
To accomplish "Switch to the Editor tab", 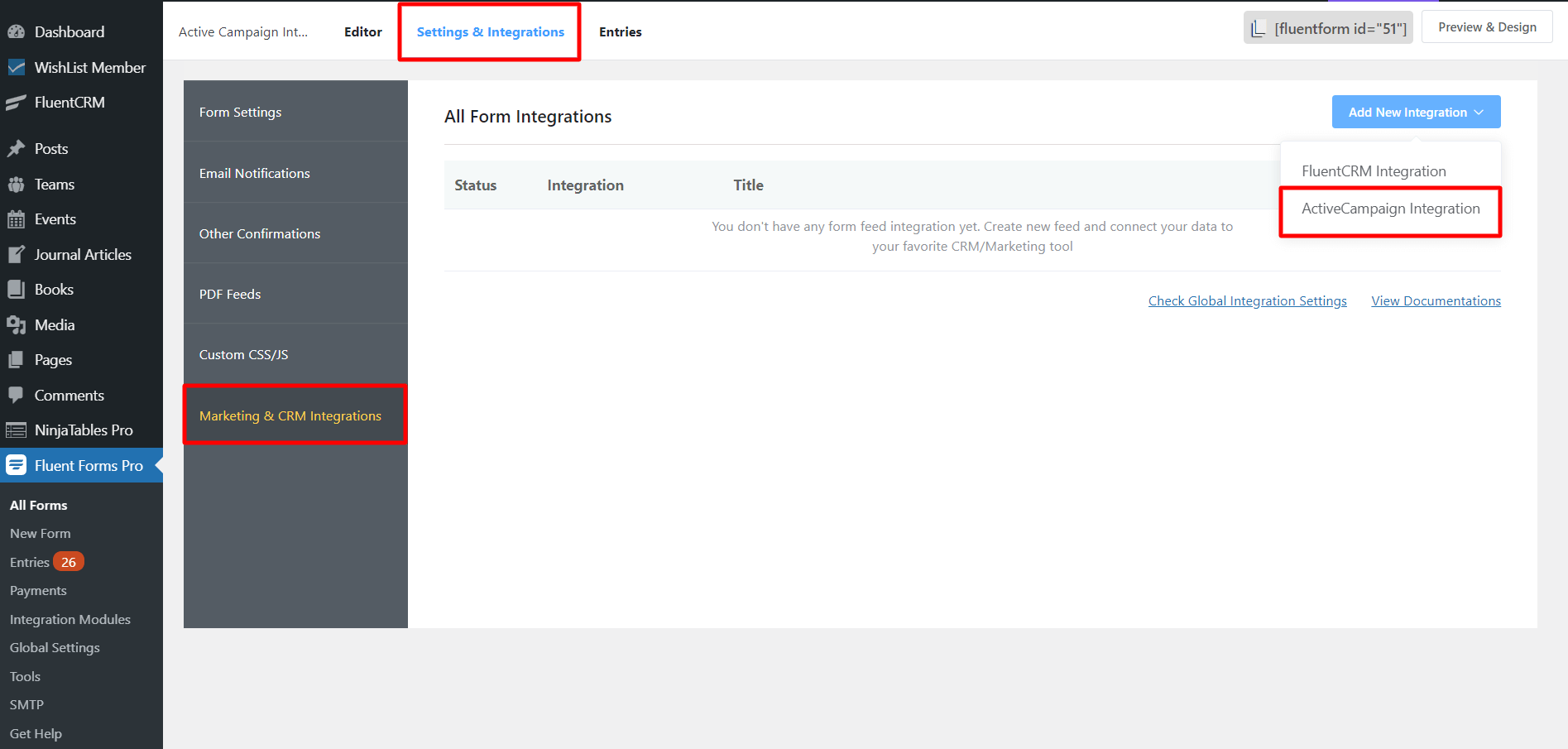I will point(363,31).
